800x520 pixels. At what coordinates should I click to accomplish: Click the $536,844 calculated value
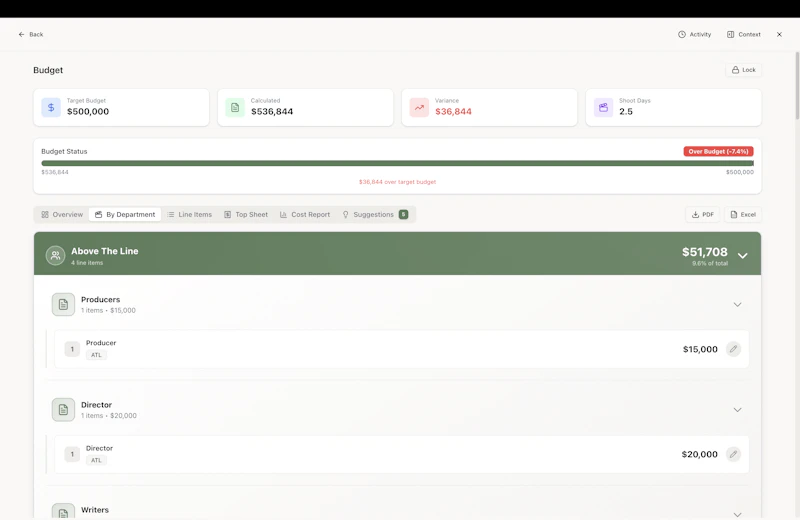pos(272,112)
